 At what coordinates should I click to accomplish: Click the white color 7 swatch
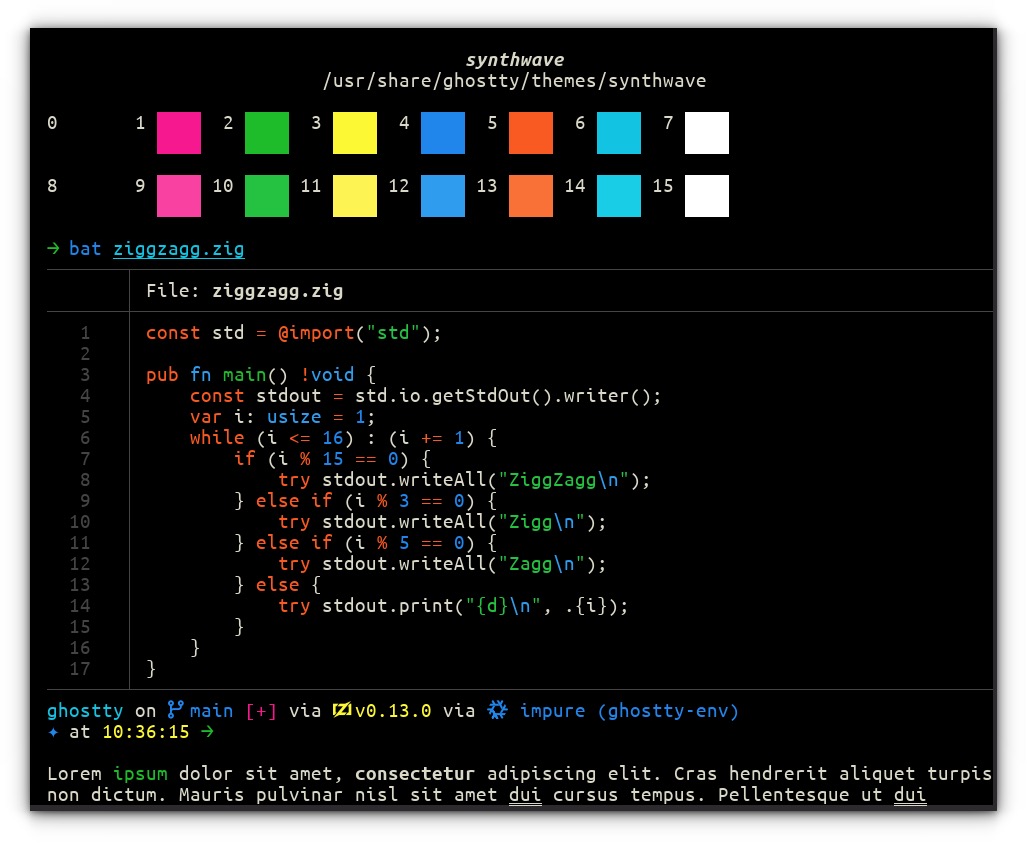[707, 133]
